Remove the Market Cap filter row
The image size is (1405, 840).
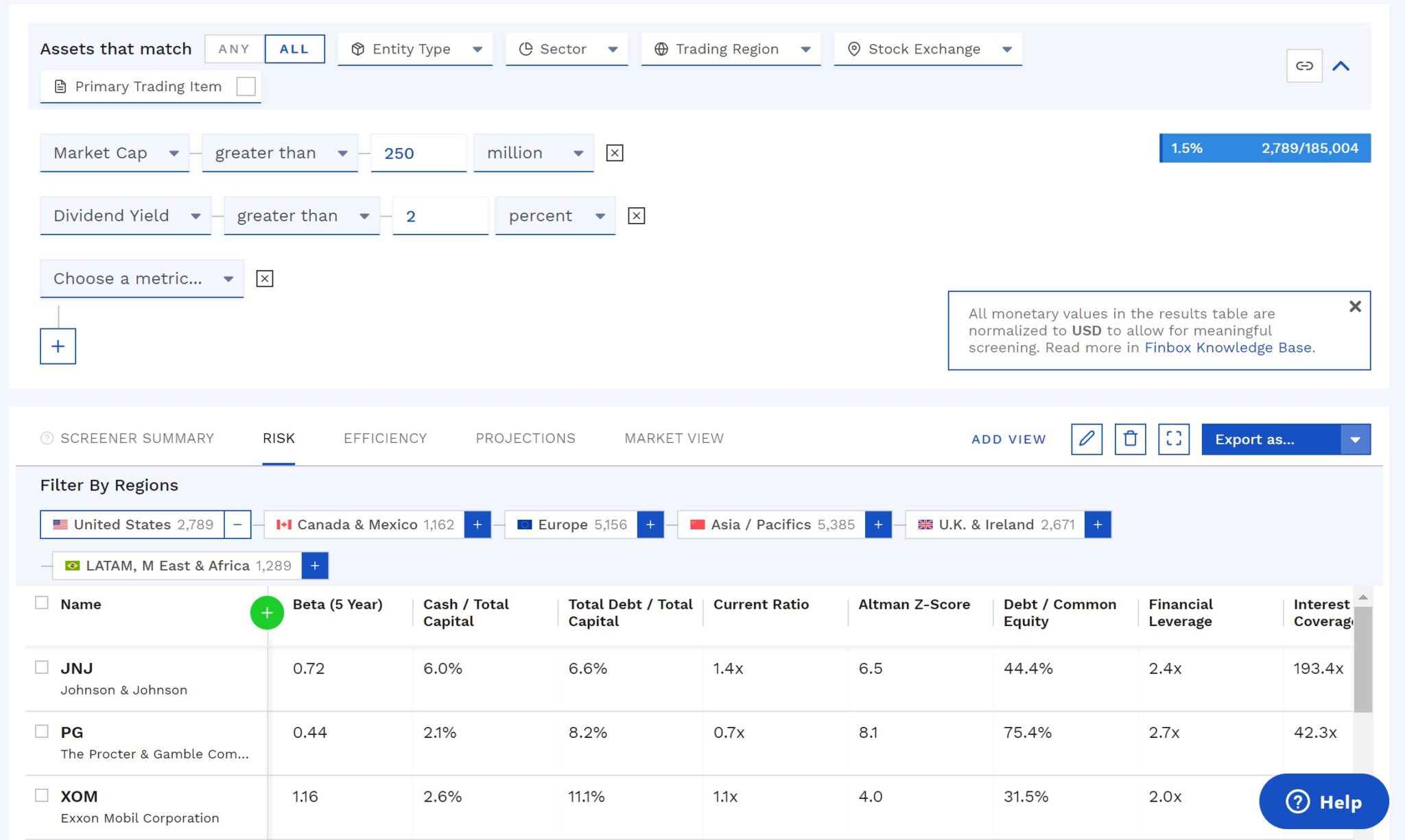[615, 153]
